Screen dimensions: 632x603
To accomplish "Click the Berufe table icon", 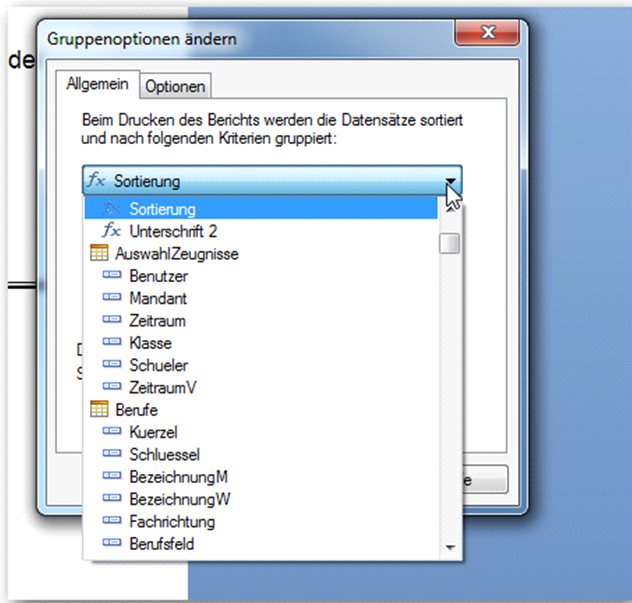I will 99,409.
